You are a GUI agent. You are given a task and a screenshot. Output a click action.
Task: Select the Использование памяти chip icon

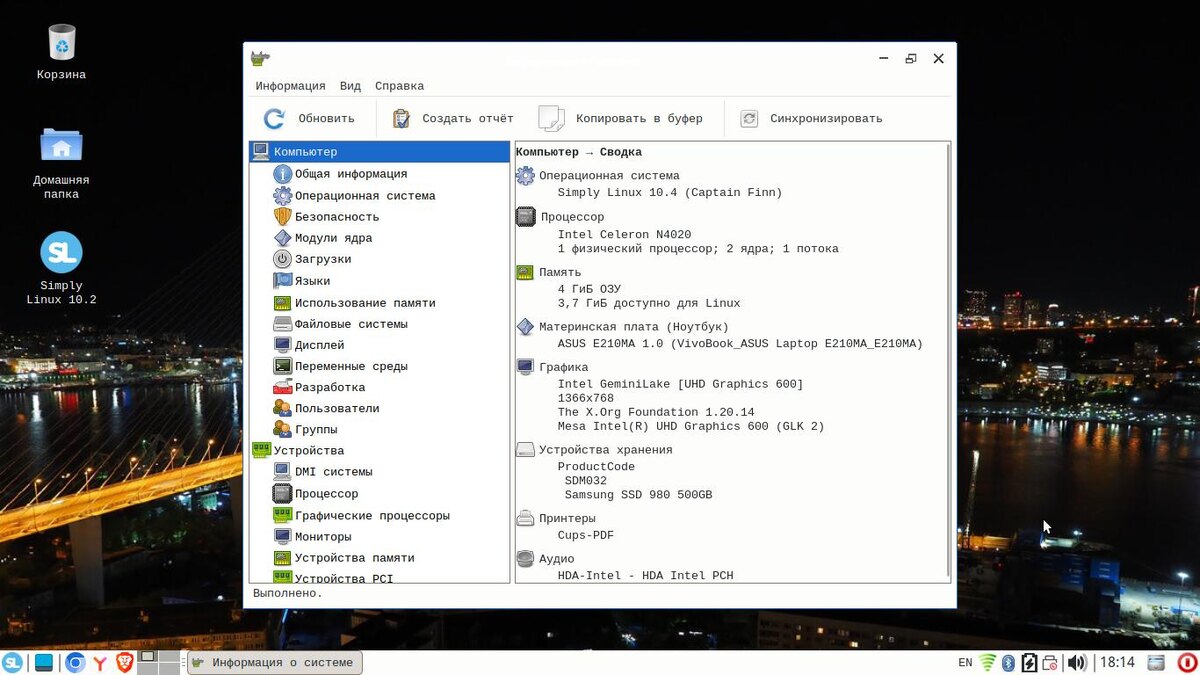point(282,303)
